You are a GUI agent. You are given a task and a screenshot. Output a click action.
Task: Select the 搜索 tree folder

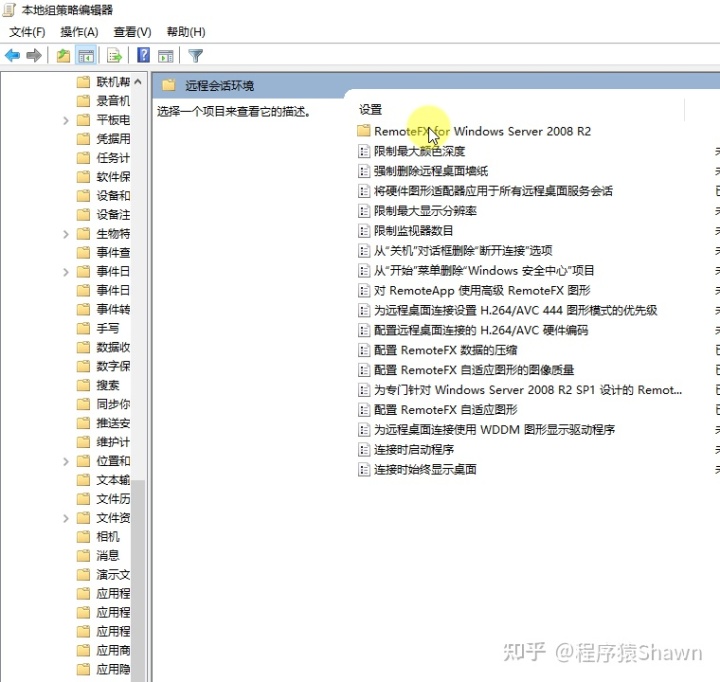[x=98, y=385]
